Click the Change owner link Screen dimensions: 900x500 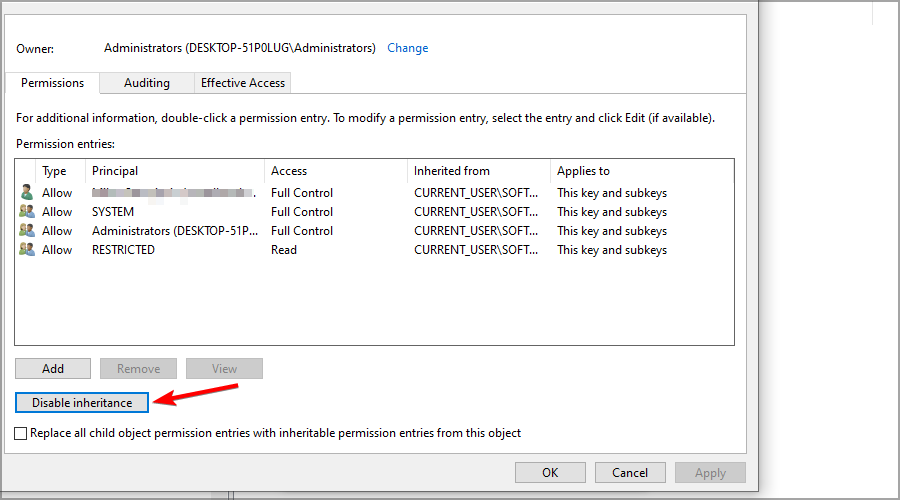click(408, 48)
